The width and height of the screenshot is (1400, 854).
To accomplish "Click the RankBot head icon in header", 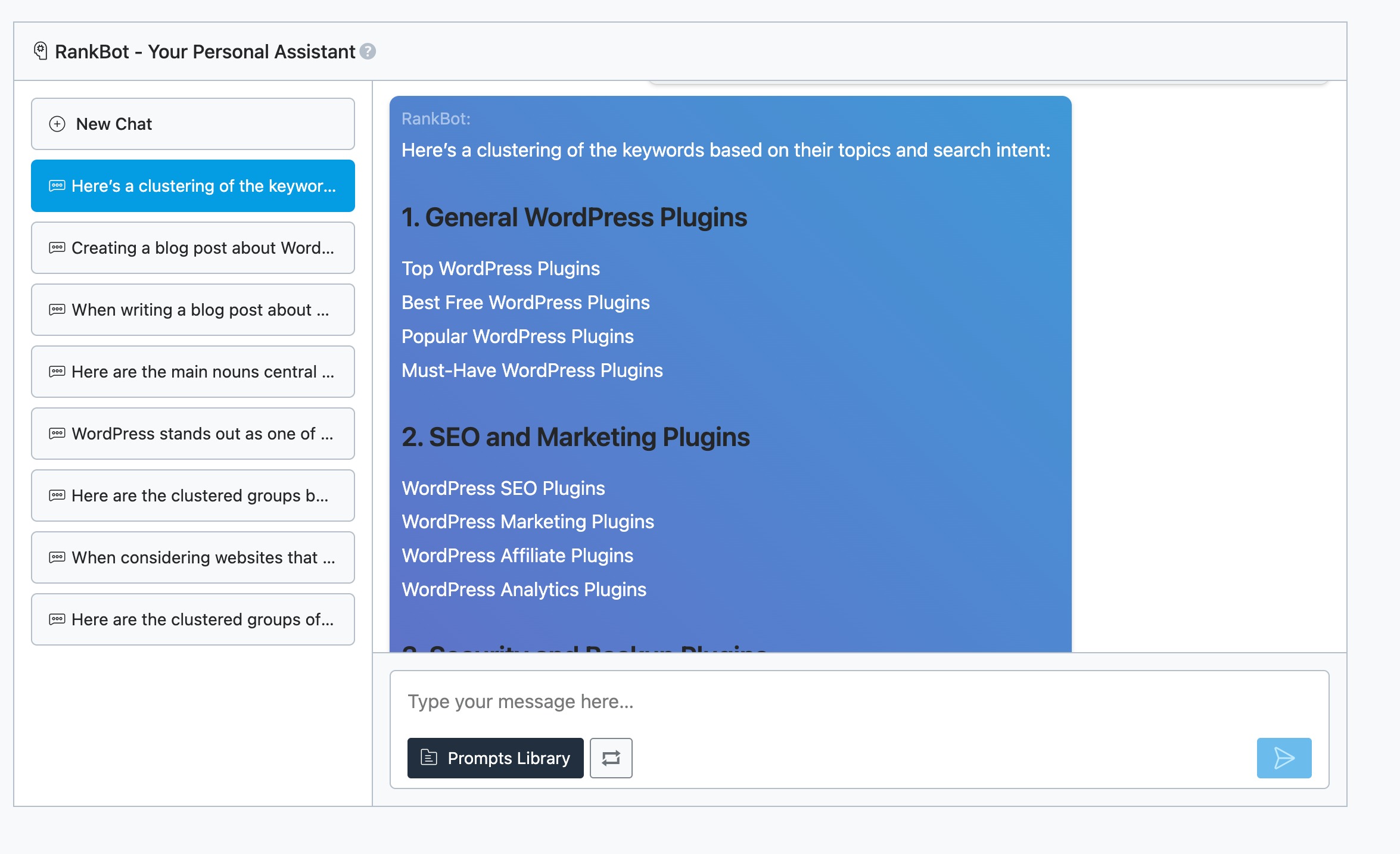I will 41,51.
